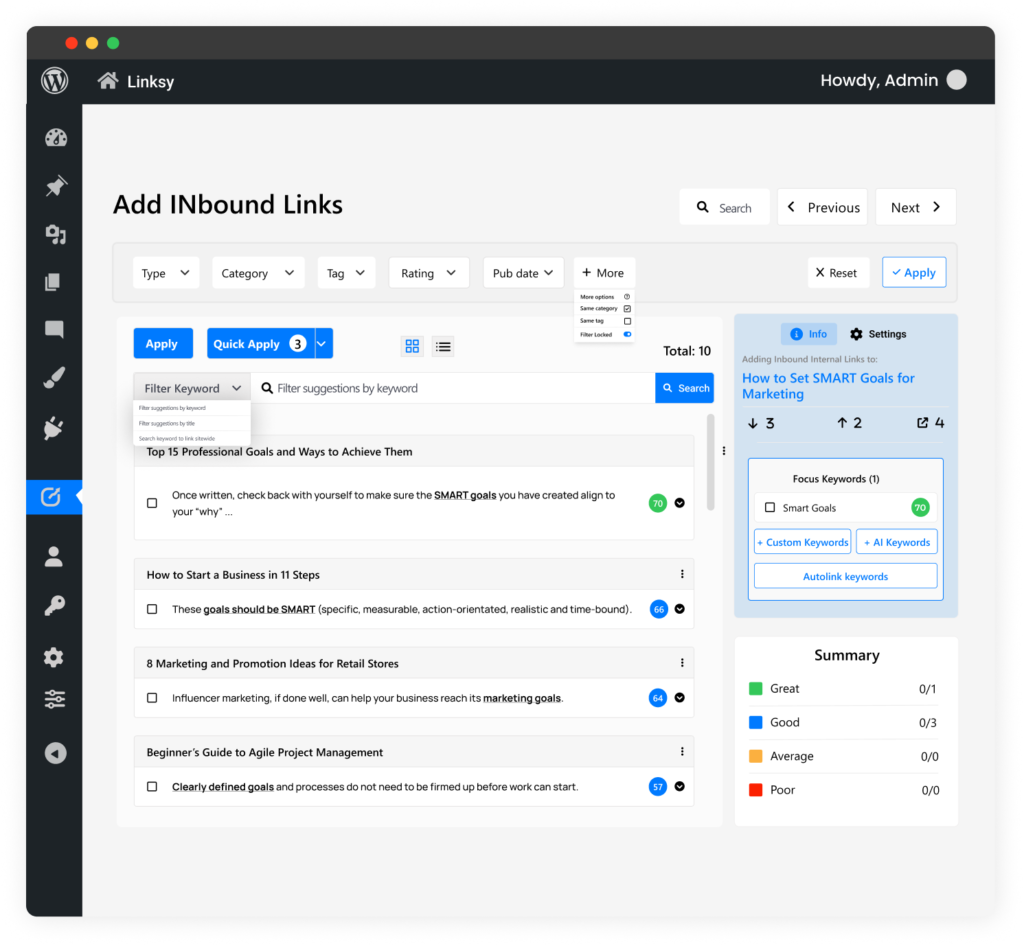Expand the + More filter options
The image size is (1024, 946).
point(603,273)
